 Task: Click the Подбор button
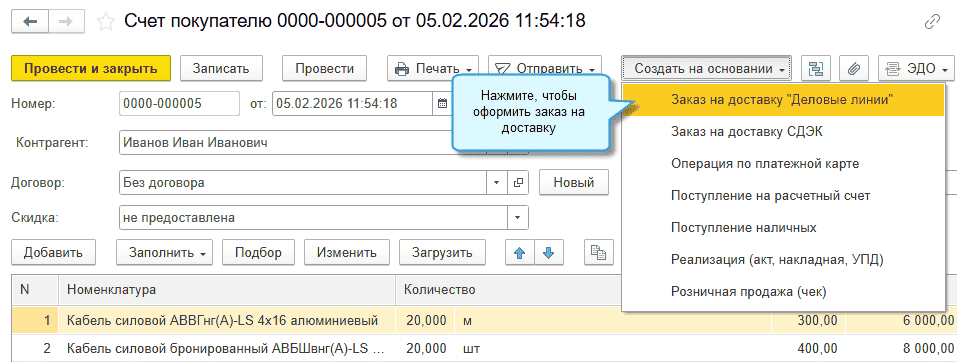[258, 253]
